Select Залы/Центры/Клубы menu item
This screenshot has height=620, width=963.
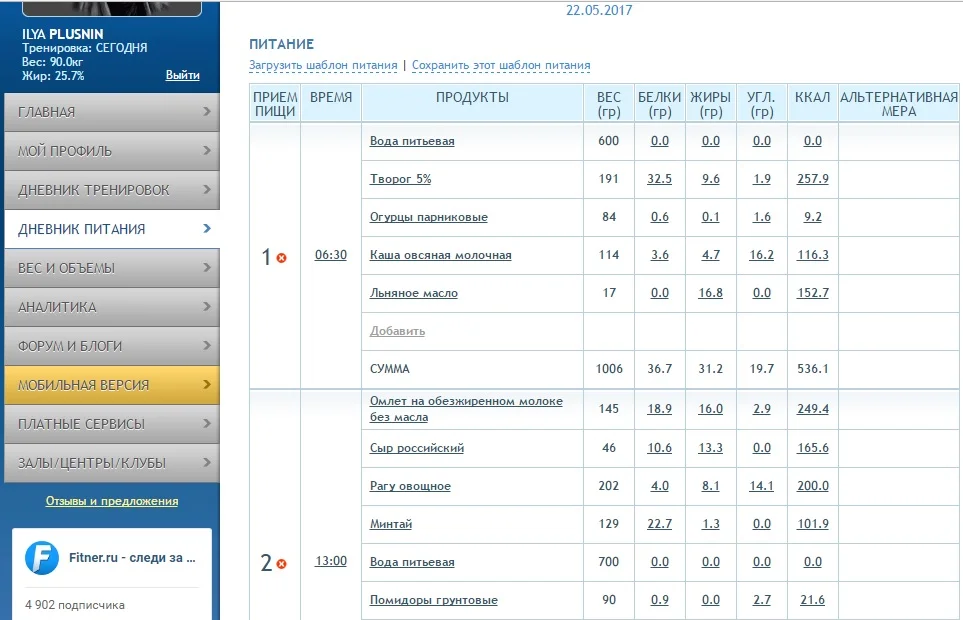pos(92,463)
